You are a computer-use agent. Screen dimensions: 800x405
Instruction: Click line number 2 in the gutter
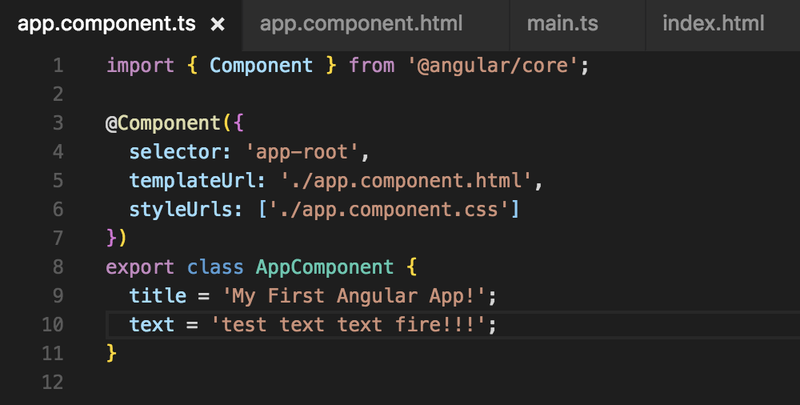58,94
